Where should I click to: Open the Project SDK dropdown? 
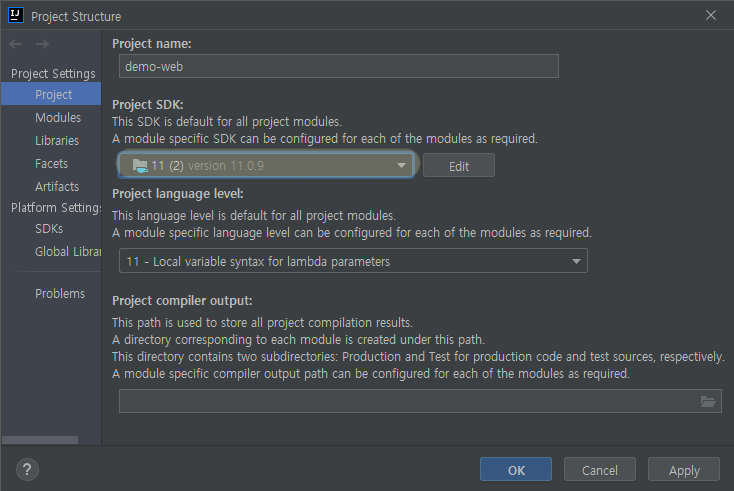point(266,165)
